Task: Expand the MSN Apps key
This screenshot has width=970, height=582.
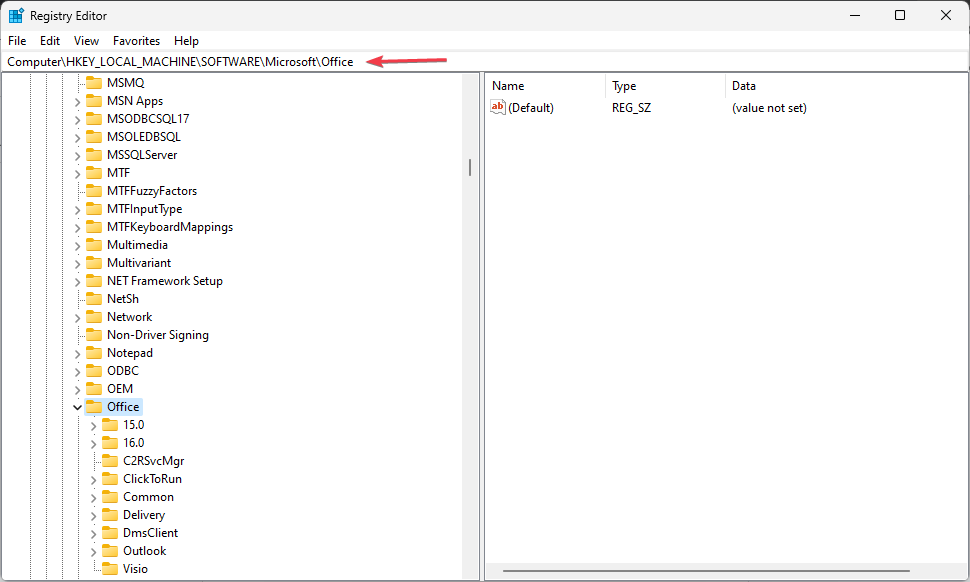Action: coord(77,101)
